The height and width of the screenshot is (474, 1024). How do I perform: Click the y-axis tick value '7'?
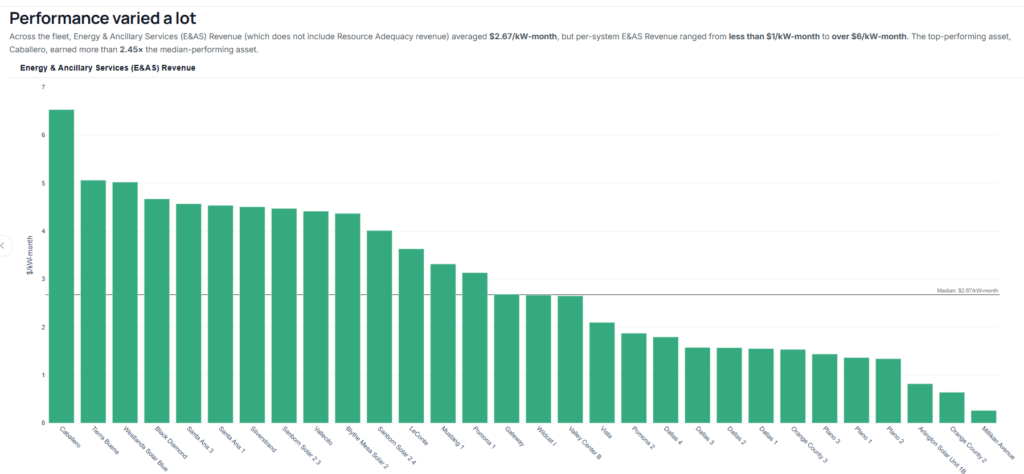pyautogui.click(x=43, y=87)
